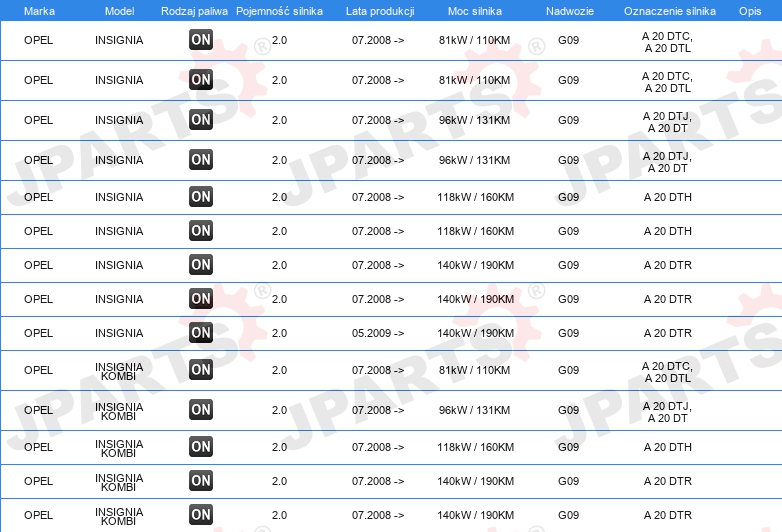Click 'INSIGNIA' model cell in the 05.2009 row

pos(119,333)
